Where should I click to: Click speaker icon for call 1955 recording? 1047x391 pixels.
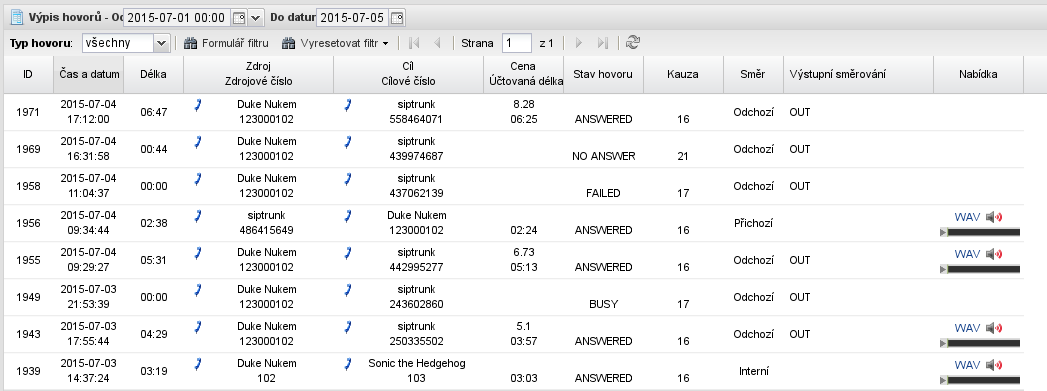pos(994,254)
